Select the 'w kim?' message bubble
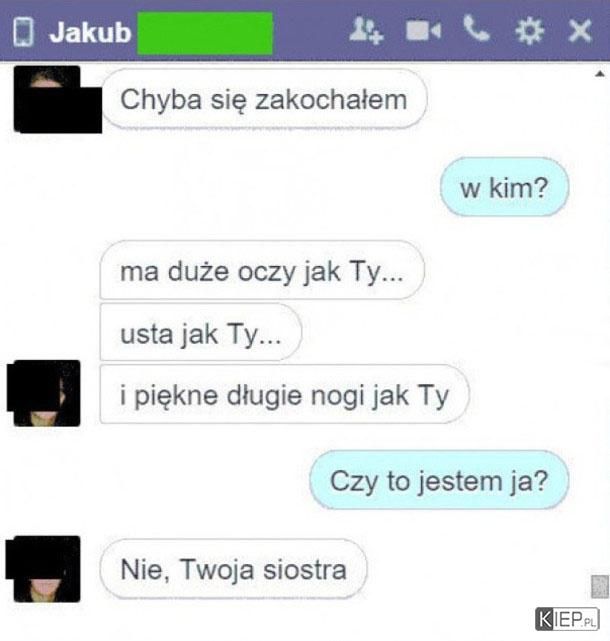 pyautogui.click(x=504, y=188)
